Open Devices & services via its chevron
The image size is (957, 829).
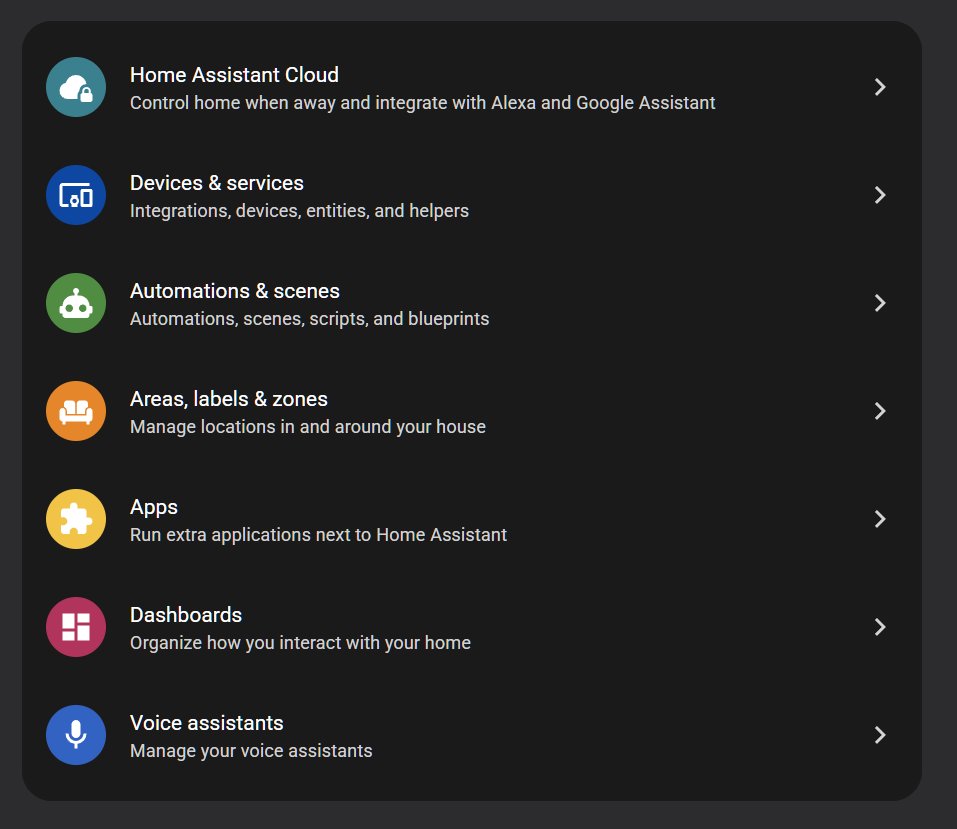879,195
